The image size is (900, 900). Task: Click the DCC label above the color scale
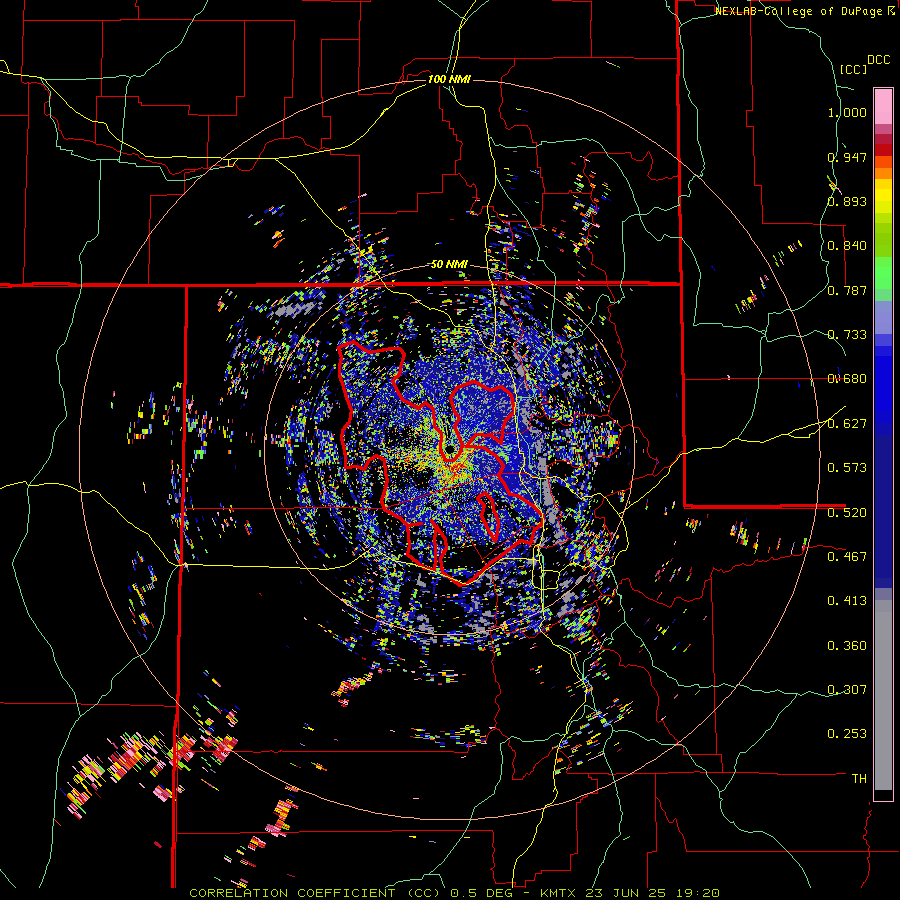click(878, 60)
